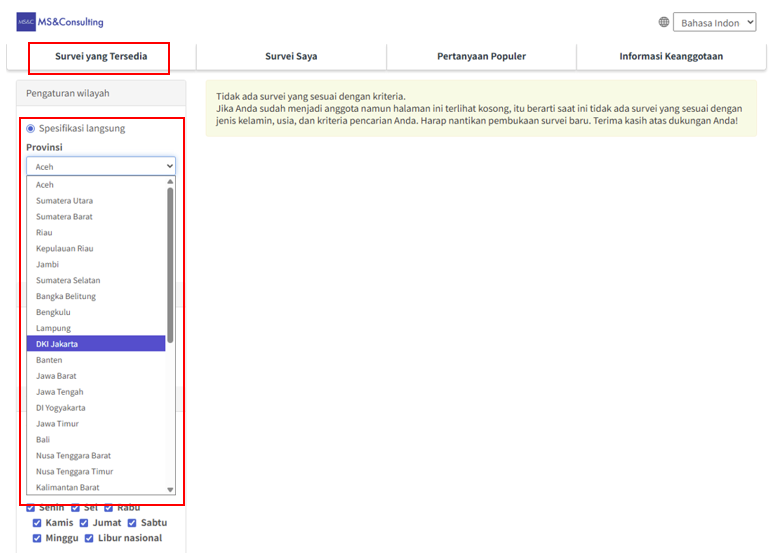Go to Informasi Keanggotaan tab
Viewport: 775px width, 555px height.
click(x=671, y=56)
